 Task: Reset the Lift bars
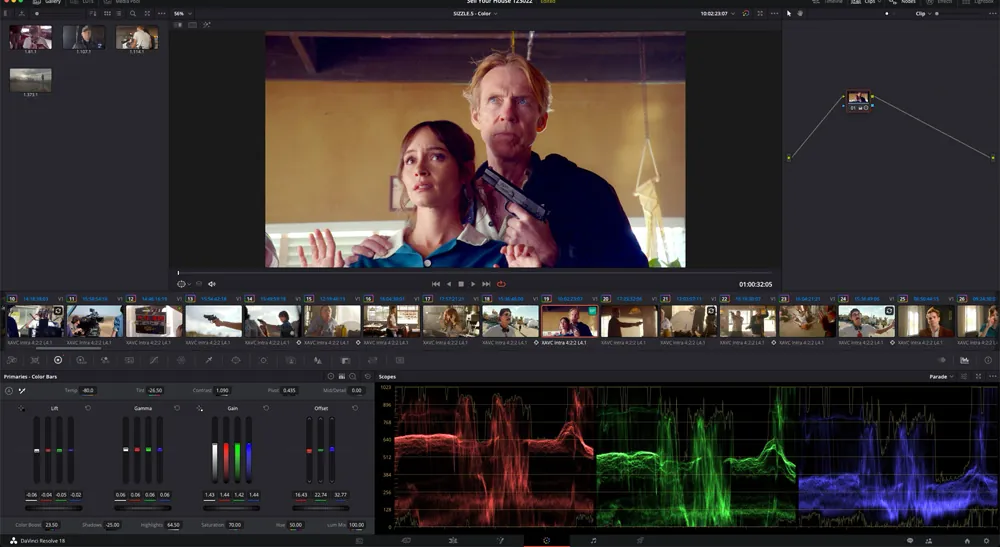(88, 408)
